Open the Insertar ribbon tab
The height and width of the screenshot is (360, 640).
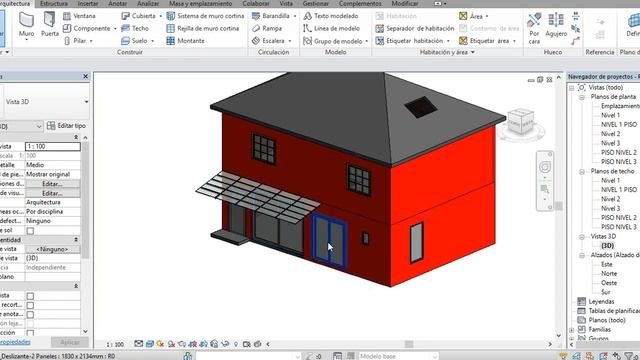point(88,4)
